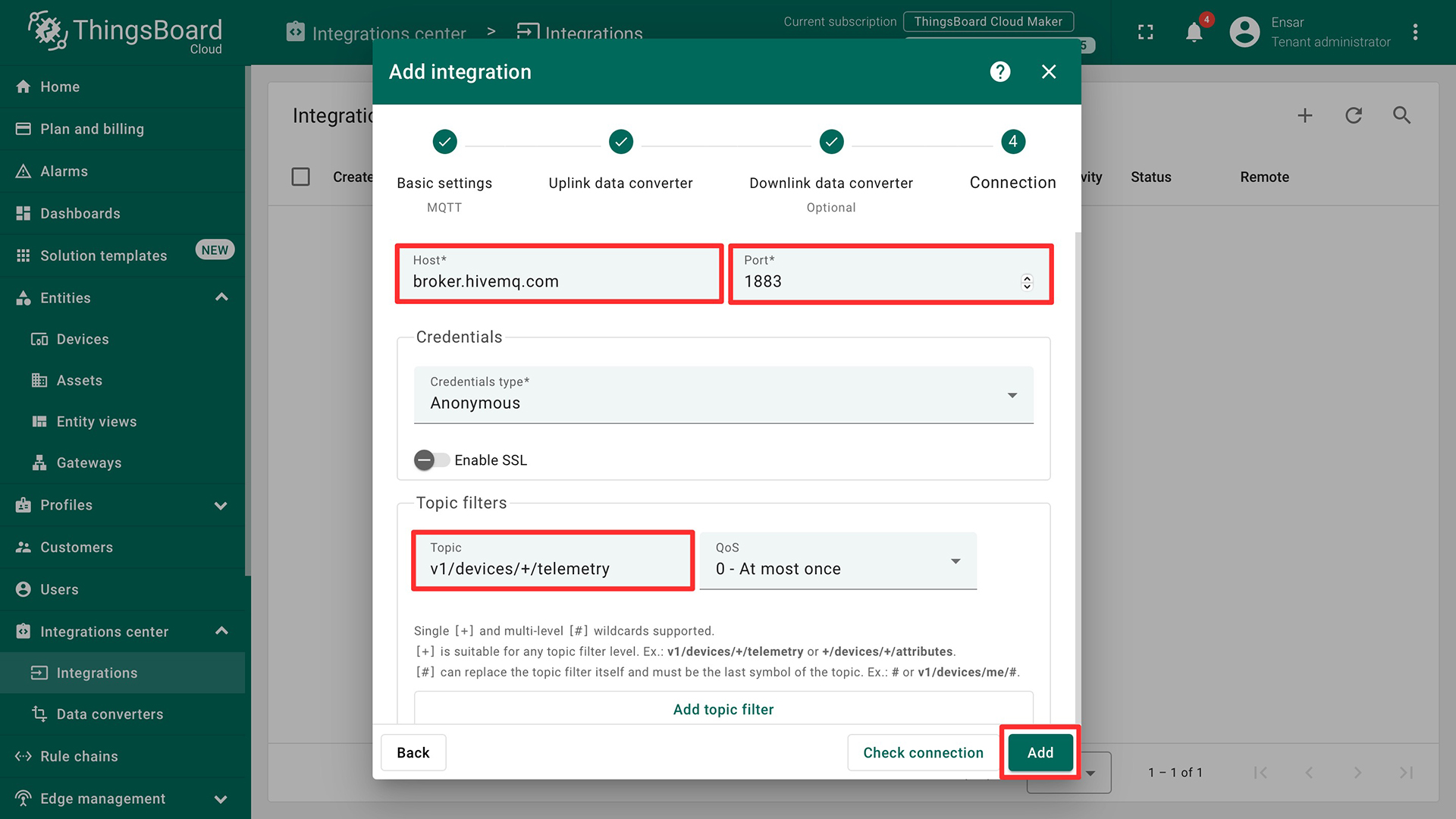Open the search icon in integrations table

1401,115
